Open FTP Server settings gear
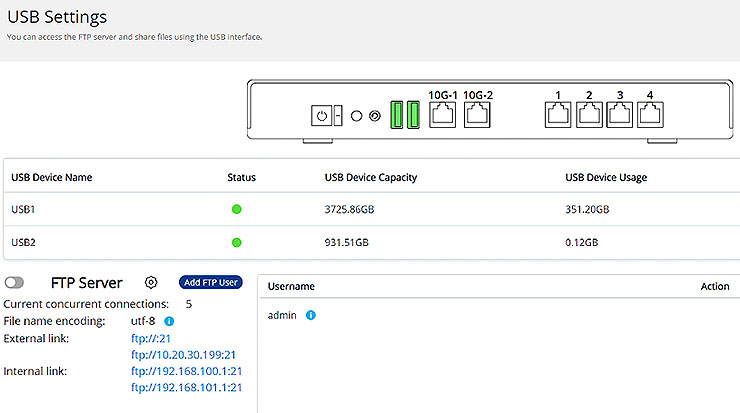Screen dimensions: 740x413 pyautogui.click(x=151, y=283)
